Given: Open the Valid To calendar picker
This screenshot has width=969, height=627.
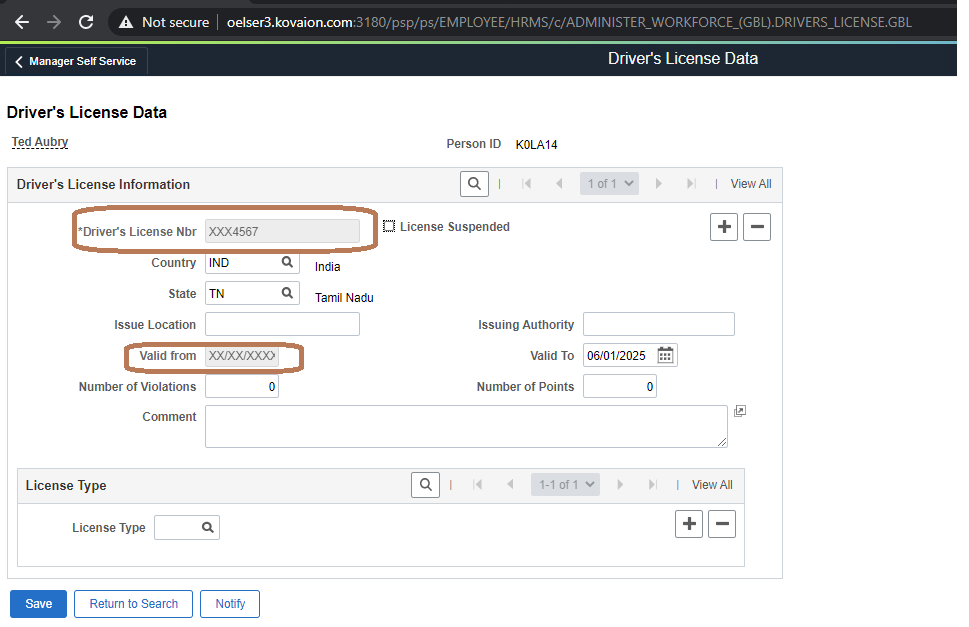Looking at the screenshot, I should coord(665,355).
